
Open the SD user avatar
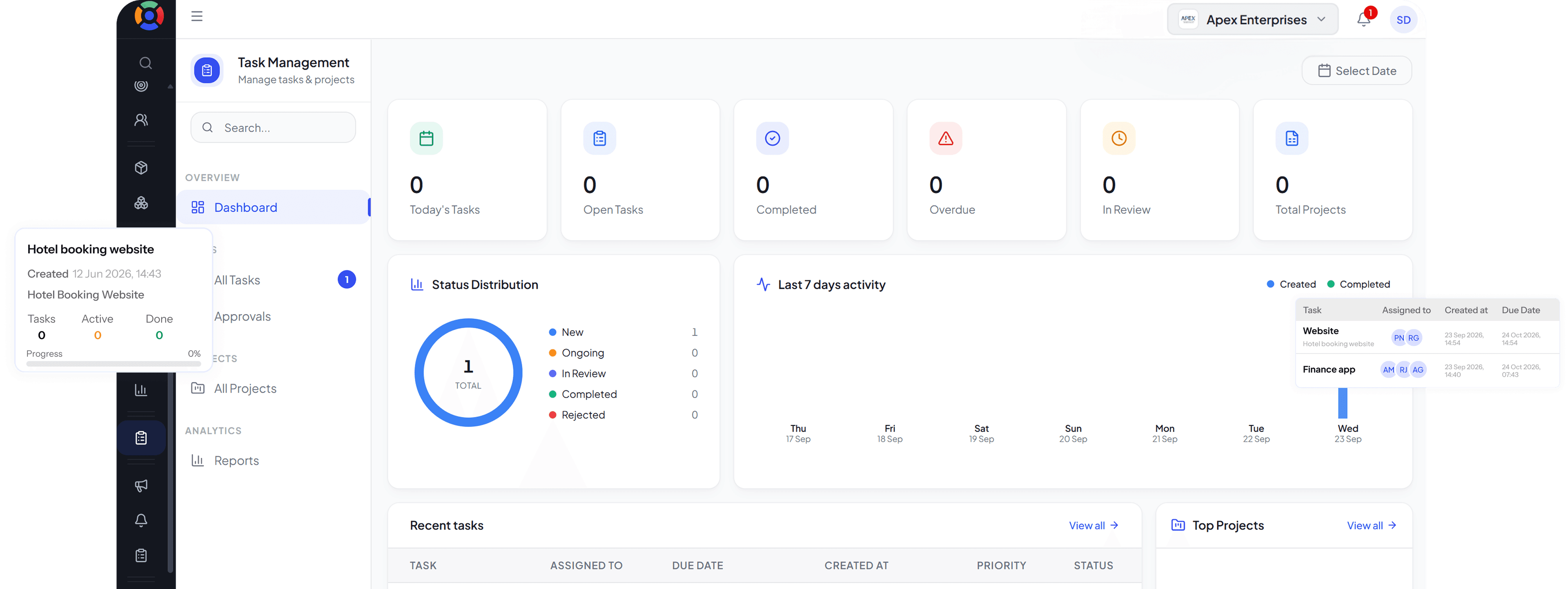1404,20
